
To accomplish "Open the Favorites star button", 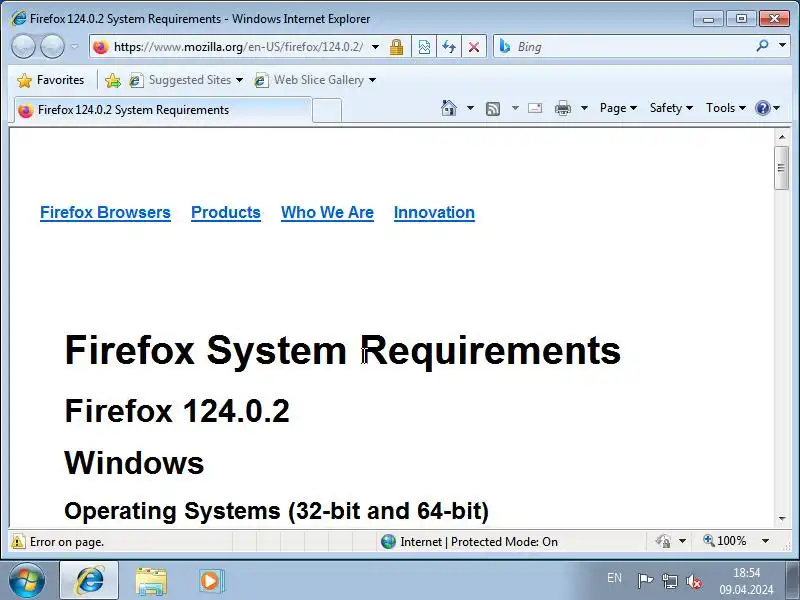I will [51, 80].
